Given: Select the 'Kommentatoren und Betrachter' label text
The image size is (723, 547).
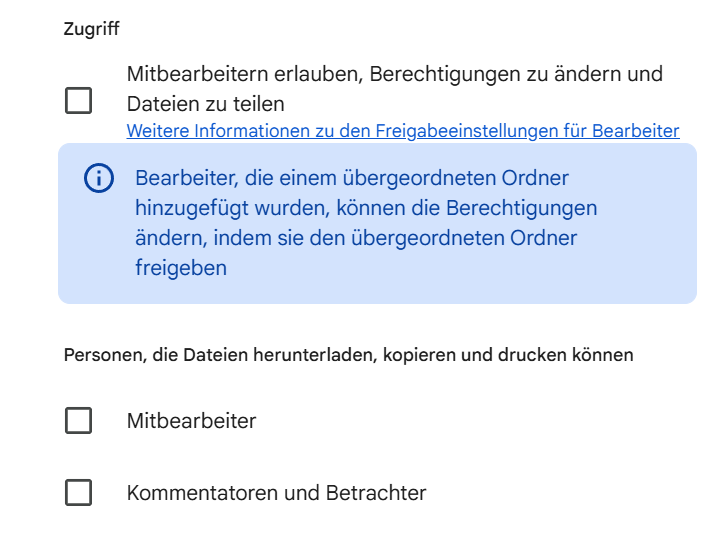Looking at the screenshot, I should (276, 493).
